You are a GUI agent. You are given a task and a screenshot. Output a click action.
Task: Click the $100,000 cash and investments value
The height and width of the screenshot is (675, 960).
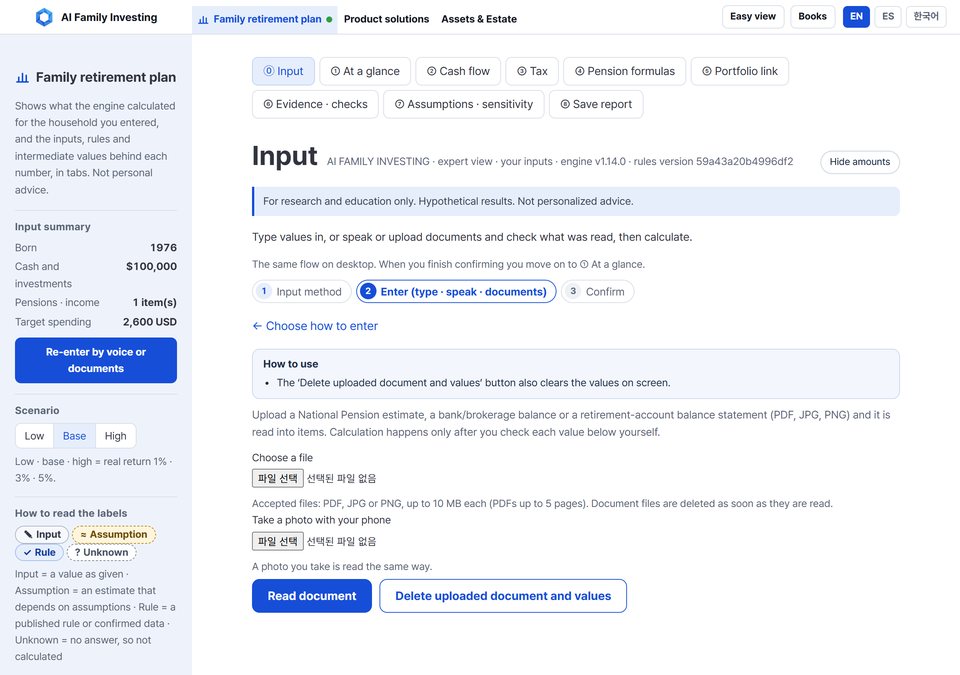[151, 266]
